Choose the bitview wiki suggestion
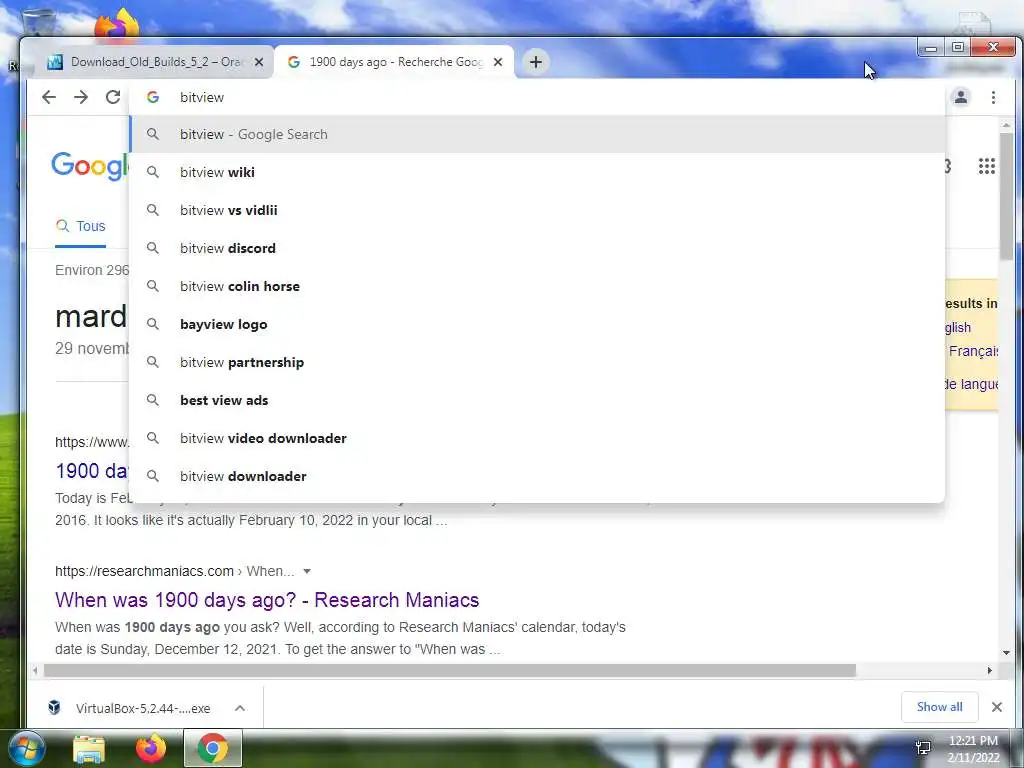Image resolution: width=1024 pixels, height=768 pixels. 537,172
